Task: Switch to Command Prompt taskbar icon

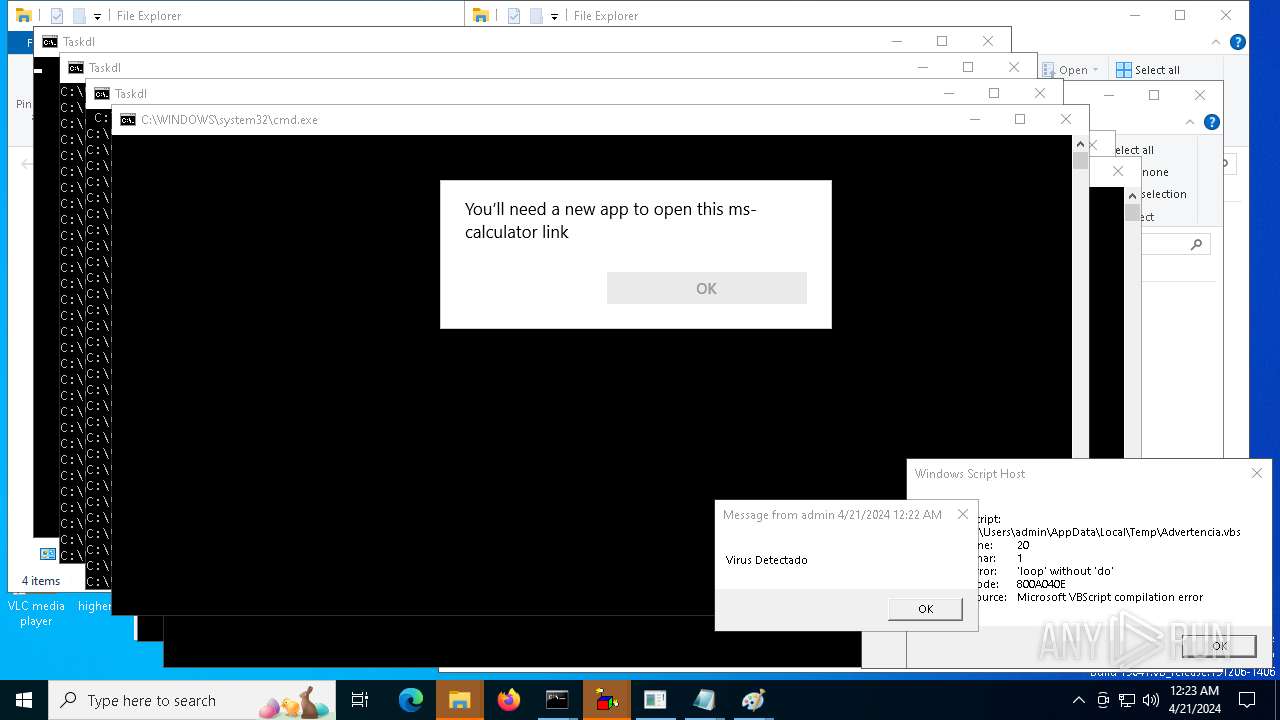Action: coord(557,700)
